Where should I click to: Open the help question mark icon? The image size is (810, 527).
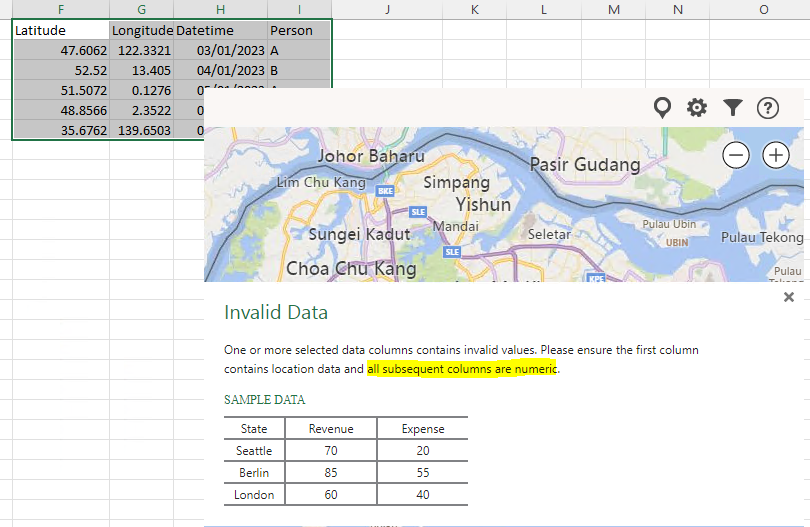pyautogui.click(x=768, y=108)
